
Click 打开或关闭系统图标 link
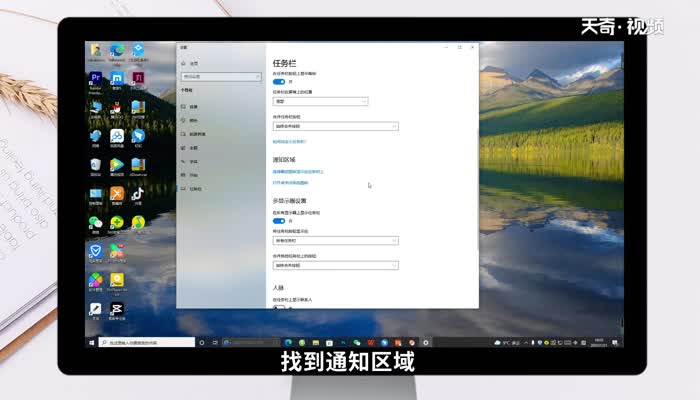[x=291, y=183]
